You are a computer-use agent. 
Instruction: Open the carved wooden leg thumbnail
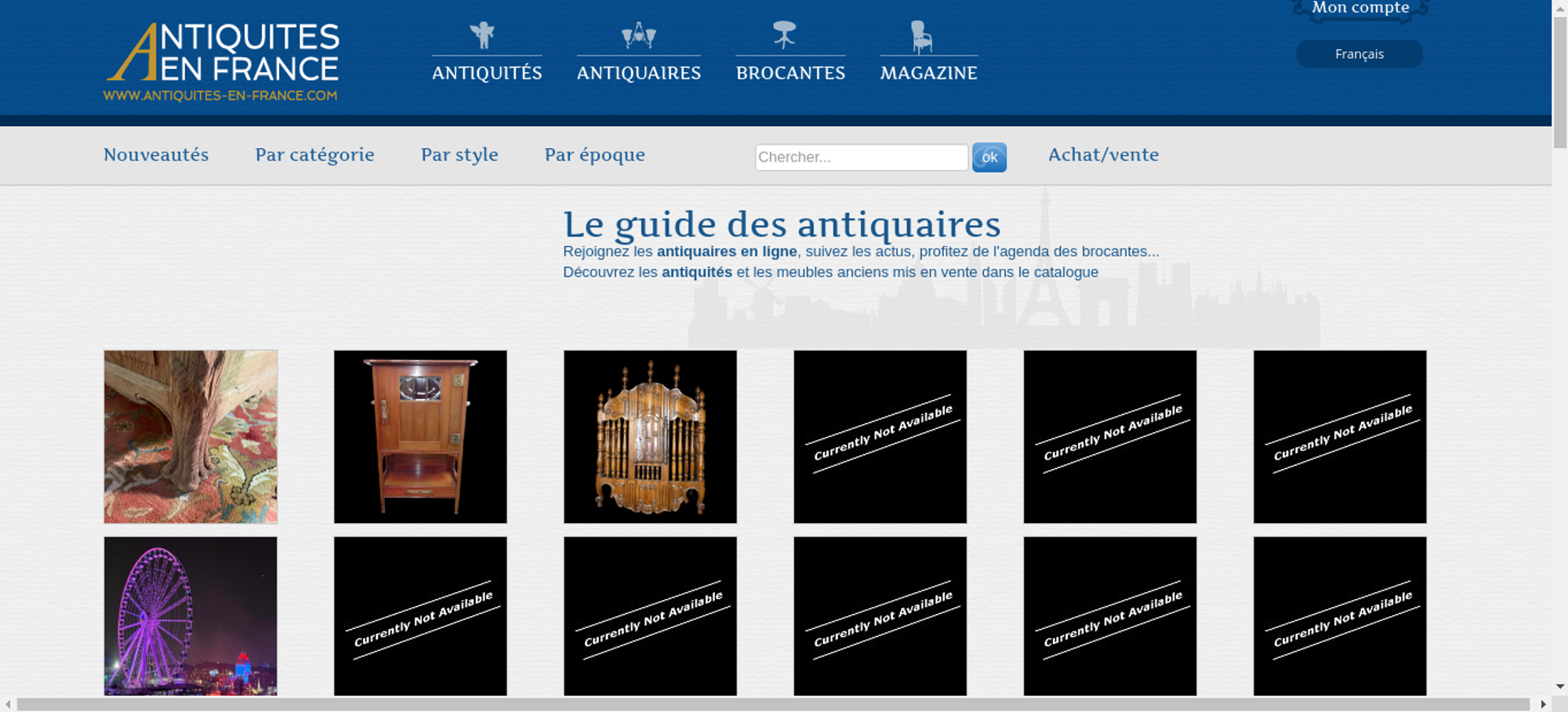[x=191, y=437]
